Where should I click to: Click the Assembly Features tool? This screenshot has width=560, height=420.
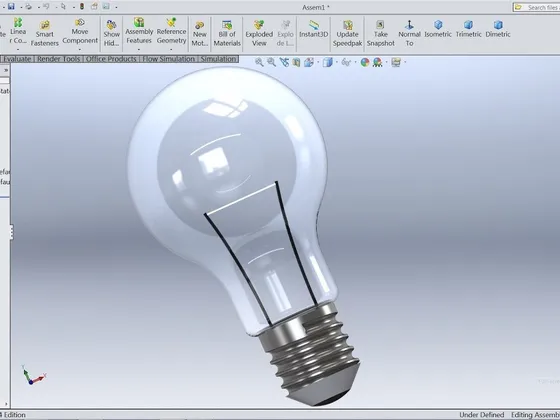tap(139, 31)
